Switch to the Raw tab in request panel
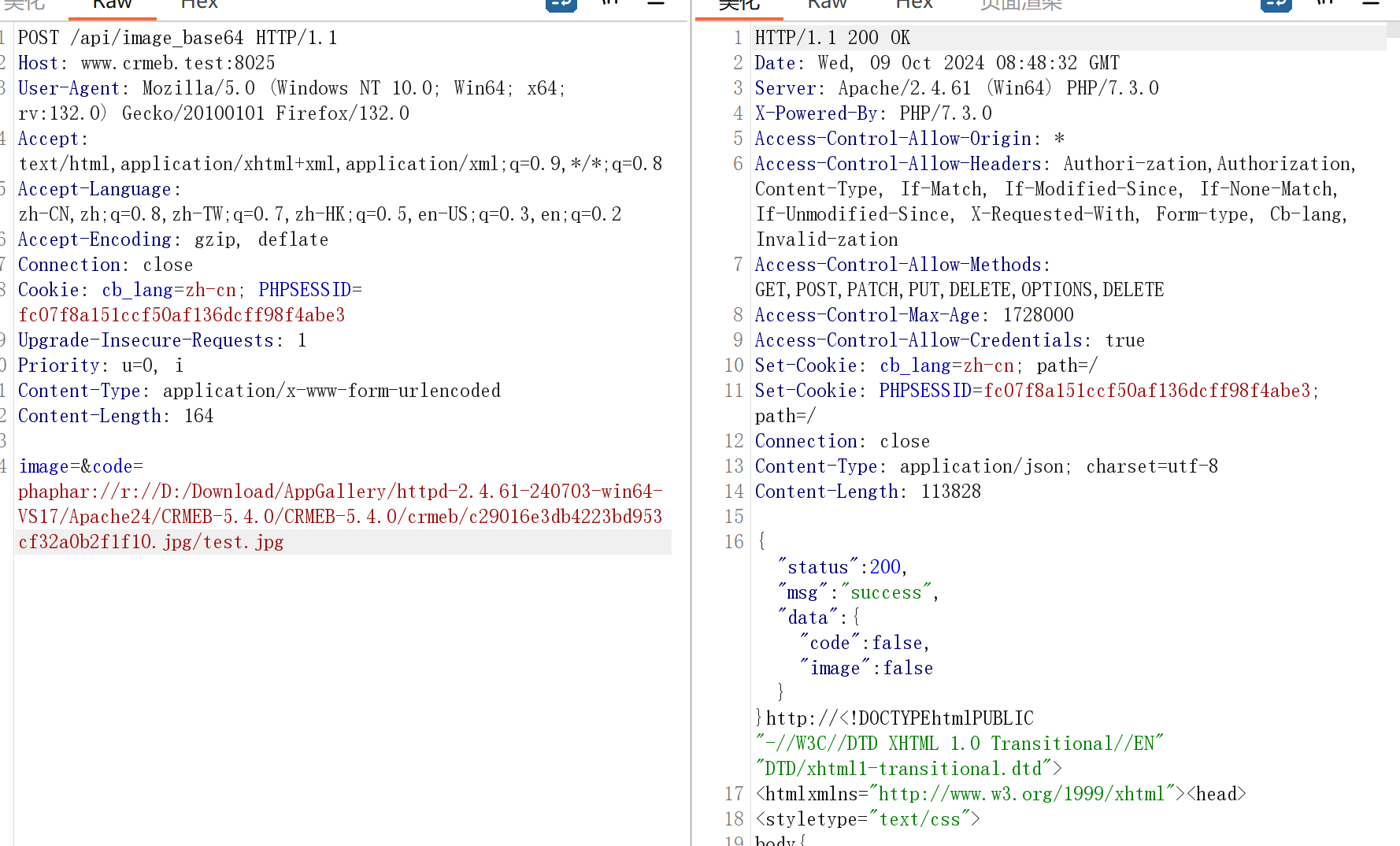This screenshot has width=1400, height=846. [x=113, y=5]
